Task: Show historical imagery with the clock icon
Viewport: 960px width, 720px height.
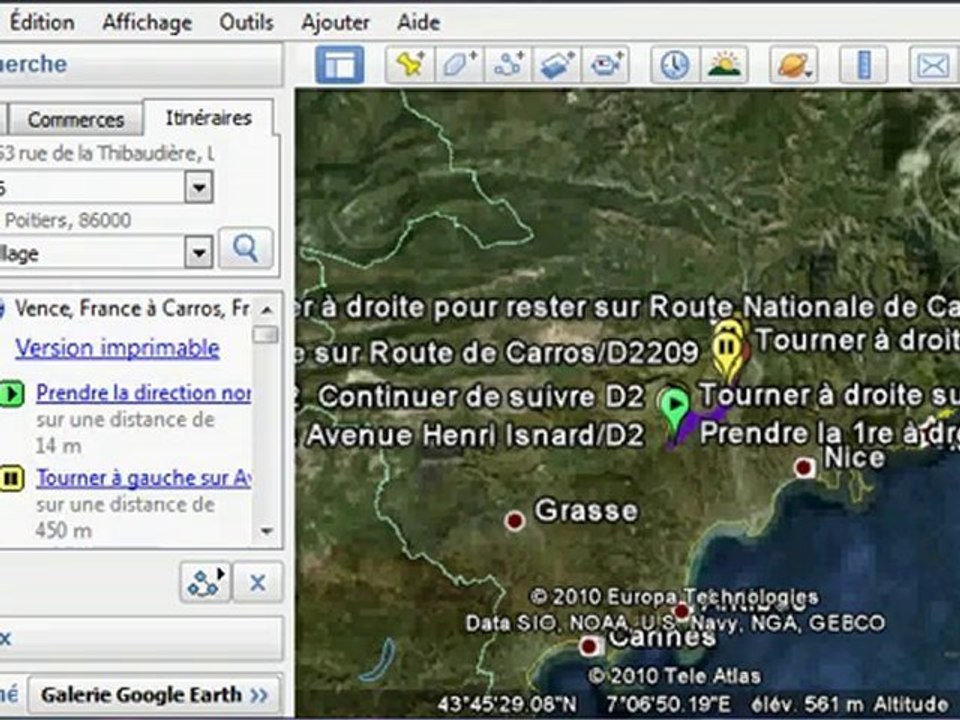Action: coord(675,65)
